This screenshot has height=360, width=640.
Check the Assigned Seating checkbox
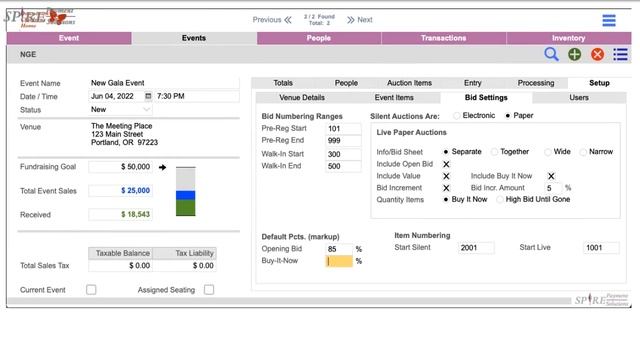(209, 290)
